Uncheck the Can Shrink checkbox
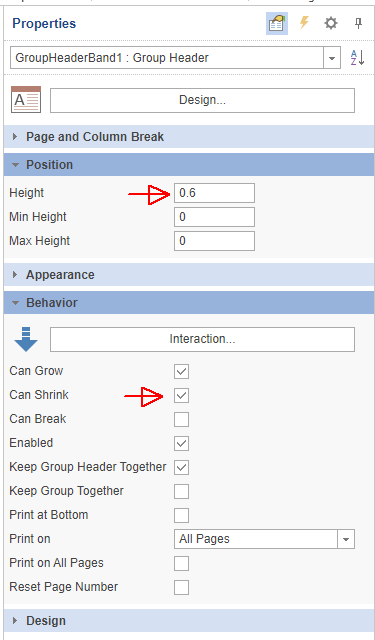The image size is (375, 640). [x=181, y=396]
